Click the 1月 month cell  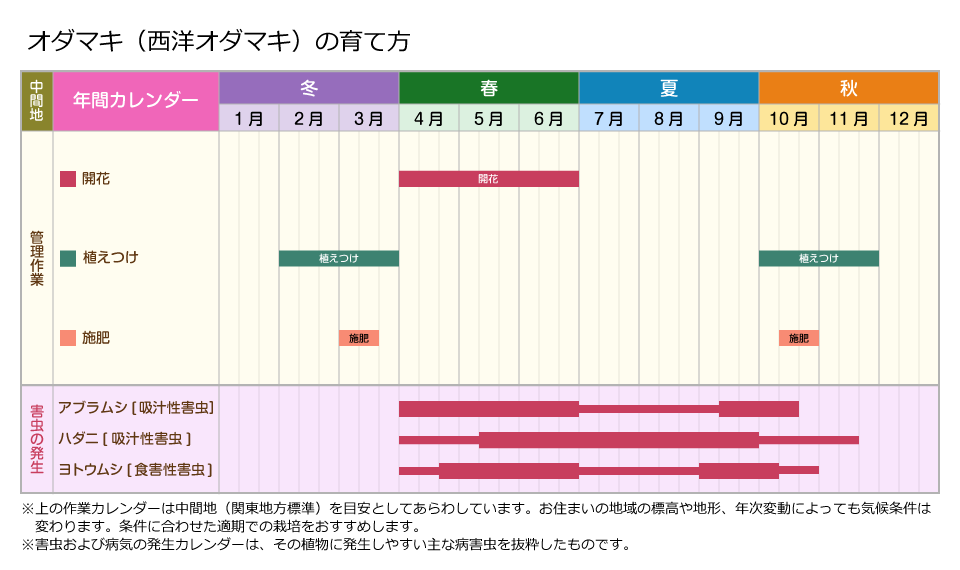pyautogui.click(x=249, y=118)
